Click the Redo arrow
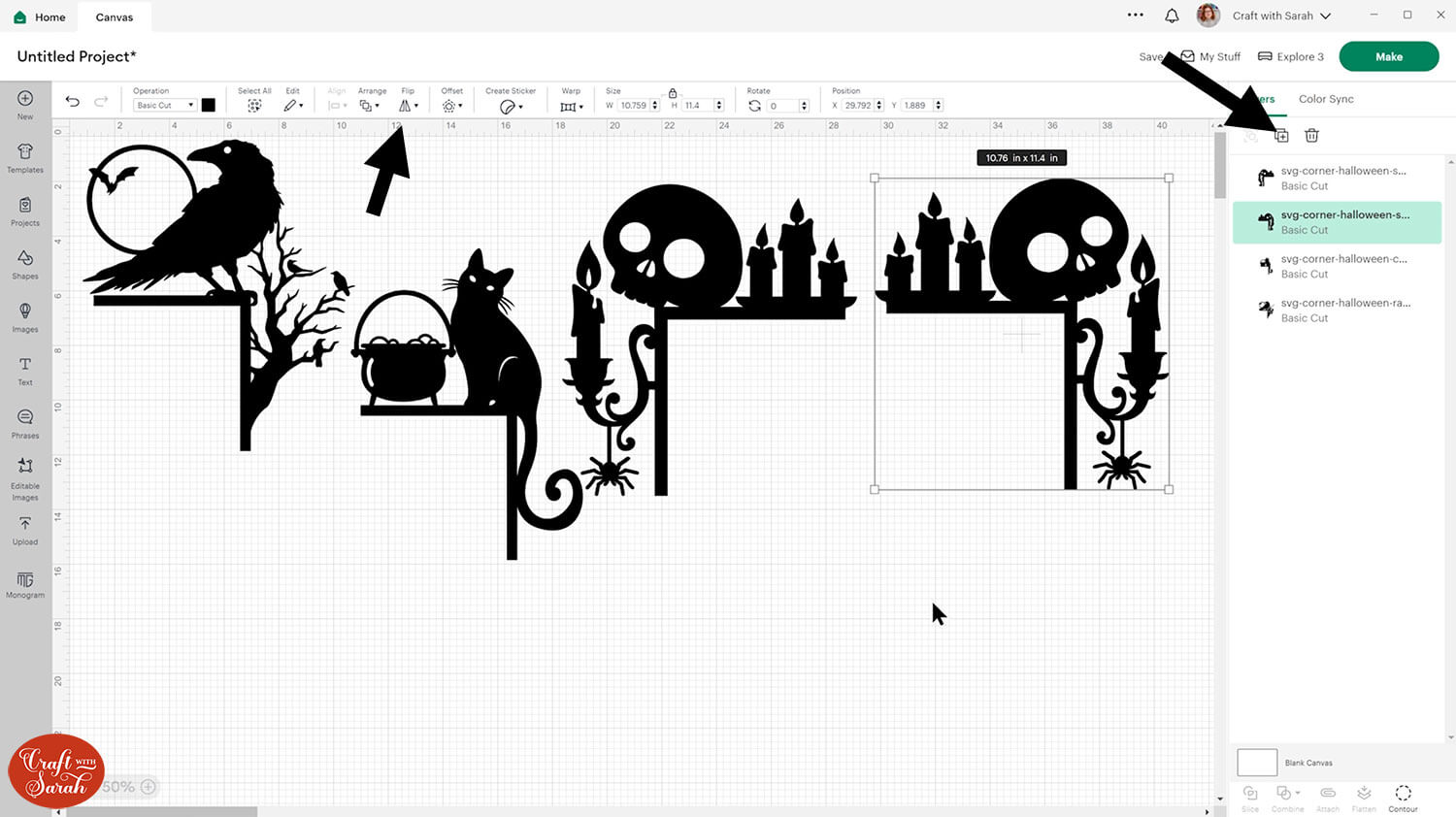The width and height of the screenshot is (1456, 817). click(101, 101)
